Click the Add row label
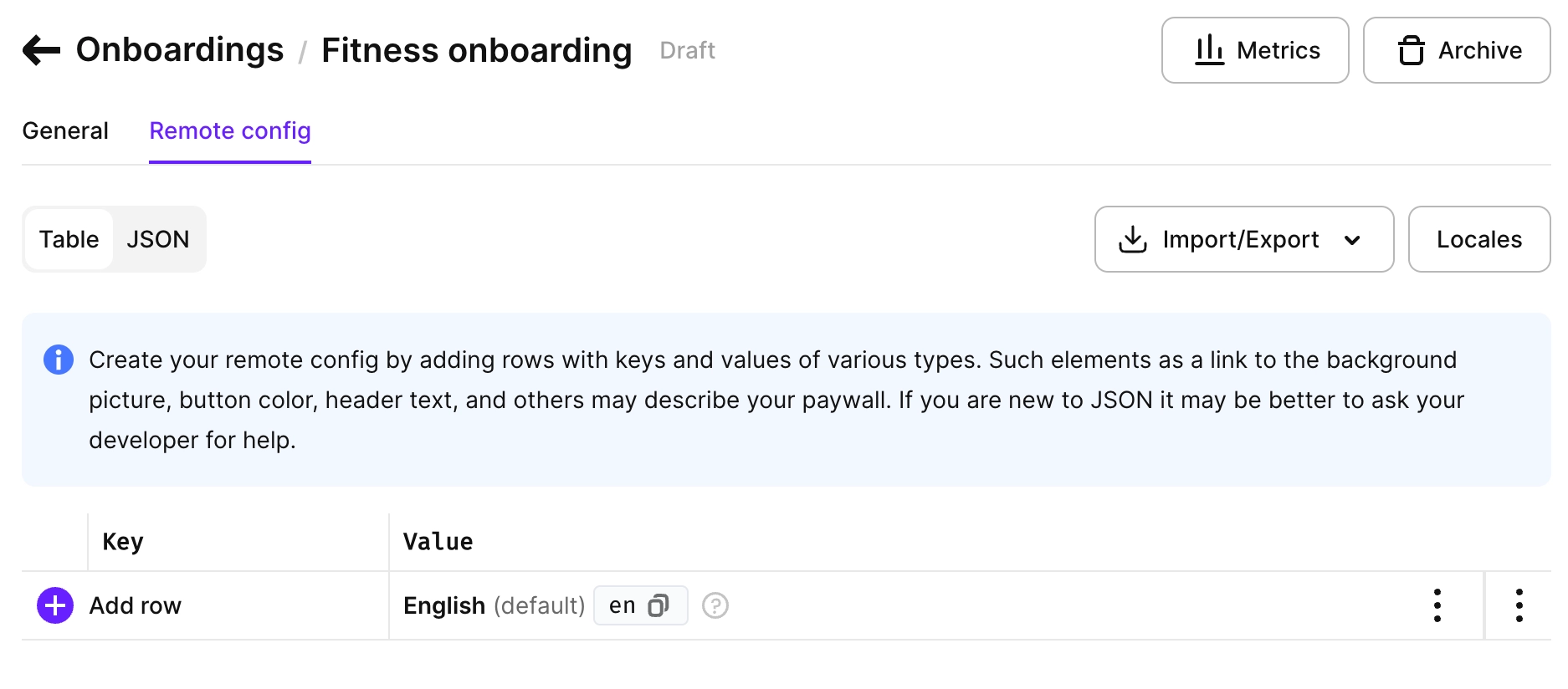The height and width of the screenshot is (689, 1568). [136, 605]
